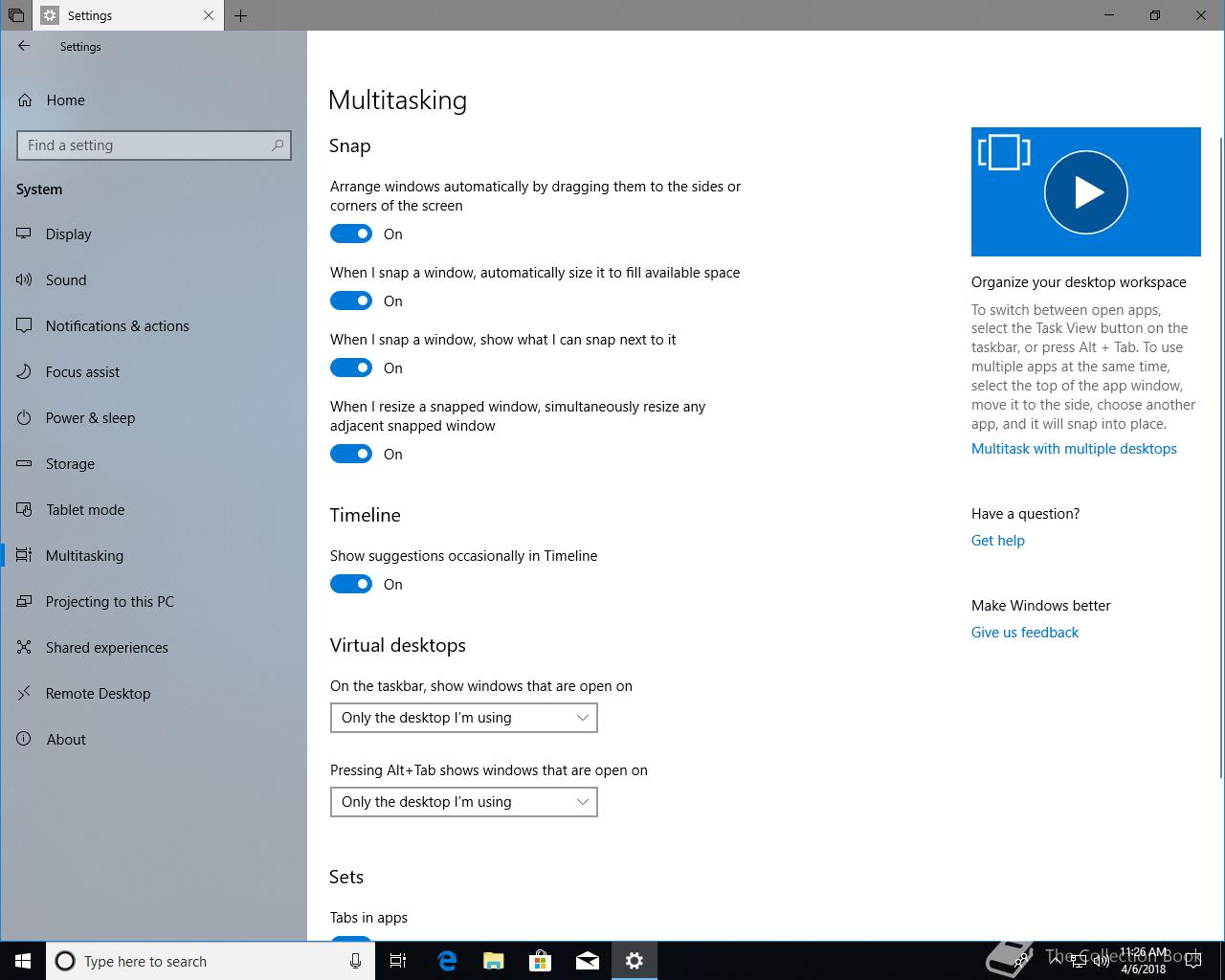The height and width of the screenshot is (980, 1225).
Task: Click the Shared experiences icon
Action: (x=25, y=647)
